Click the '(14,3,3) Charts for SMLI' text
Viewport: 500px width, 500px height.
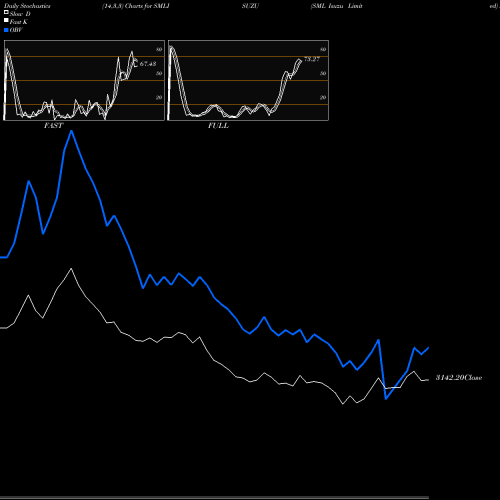pos(136,6)
